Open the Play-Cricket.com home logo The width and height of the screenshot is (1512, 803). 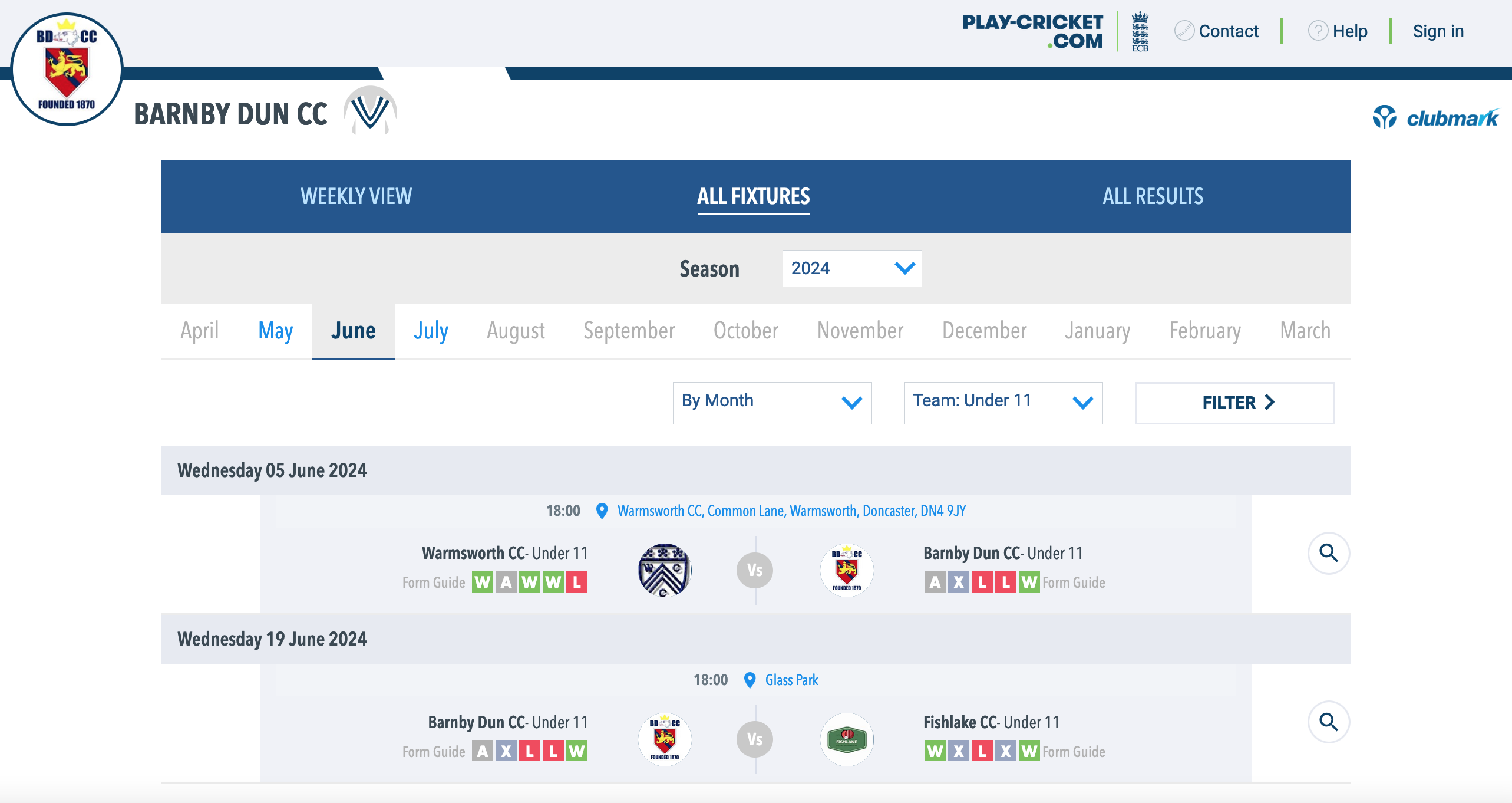click(x=1032, y=31)
